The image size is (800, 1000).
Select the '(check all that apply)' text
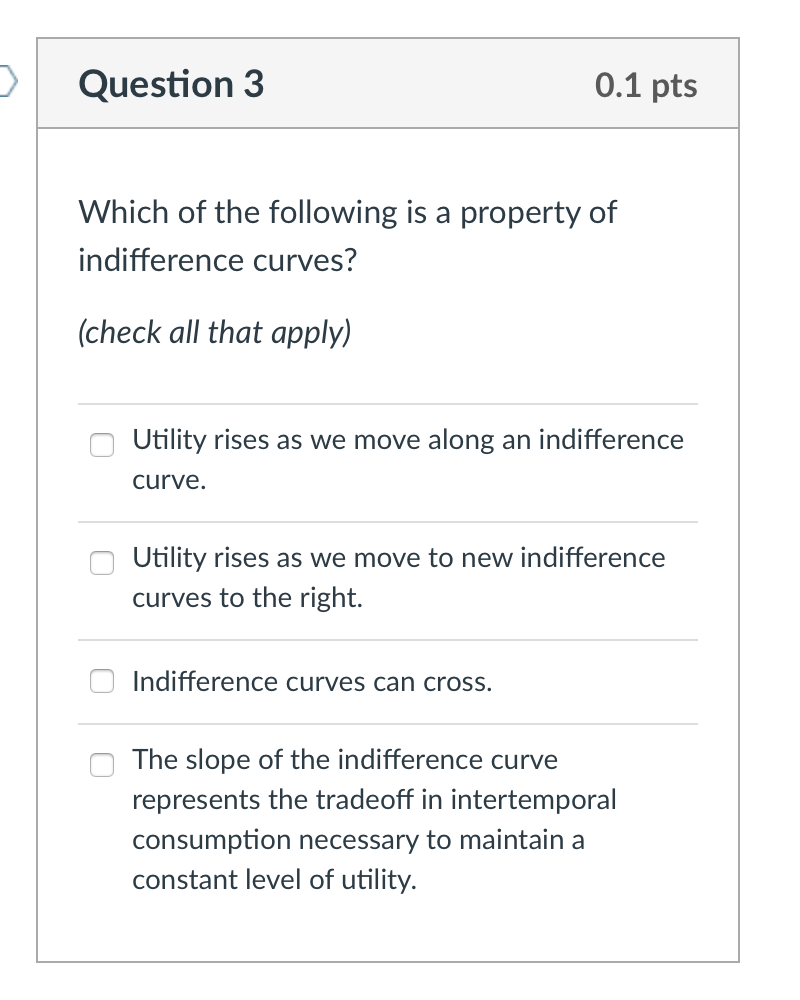point(213,333)
